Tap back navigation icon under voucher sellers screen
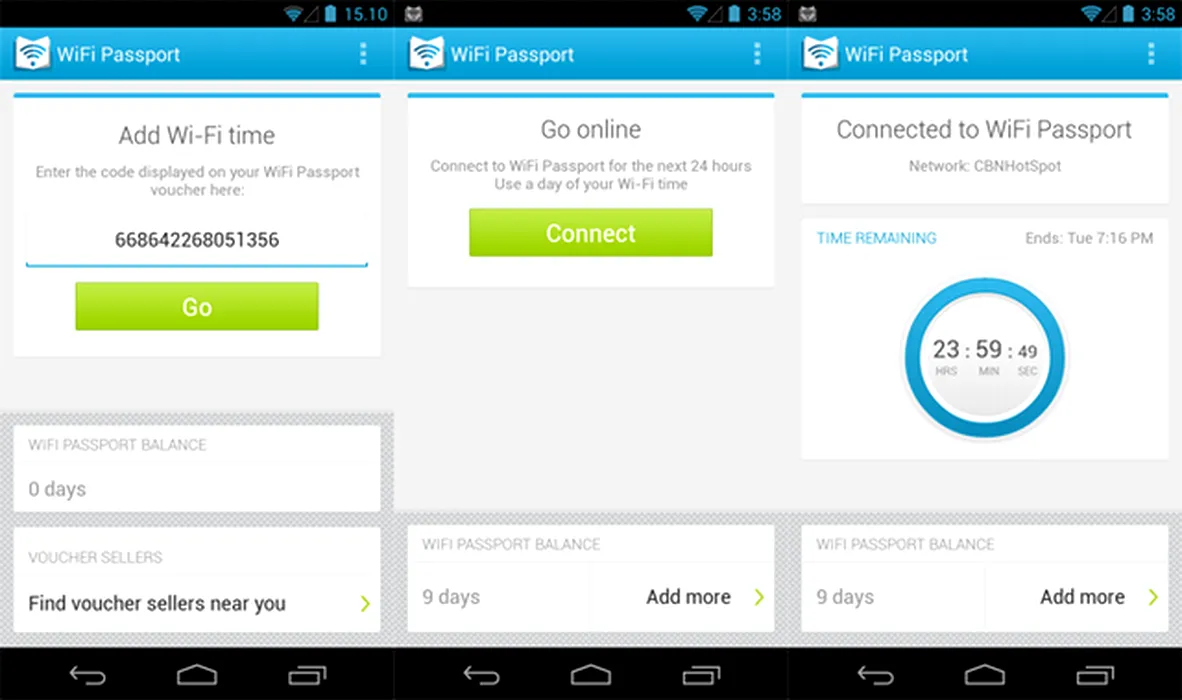This screenshot has height=700, width=1182. 87,675
